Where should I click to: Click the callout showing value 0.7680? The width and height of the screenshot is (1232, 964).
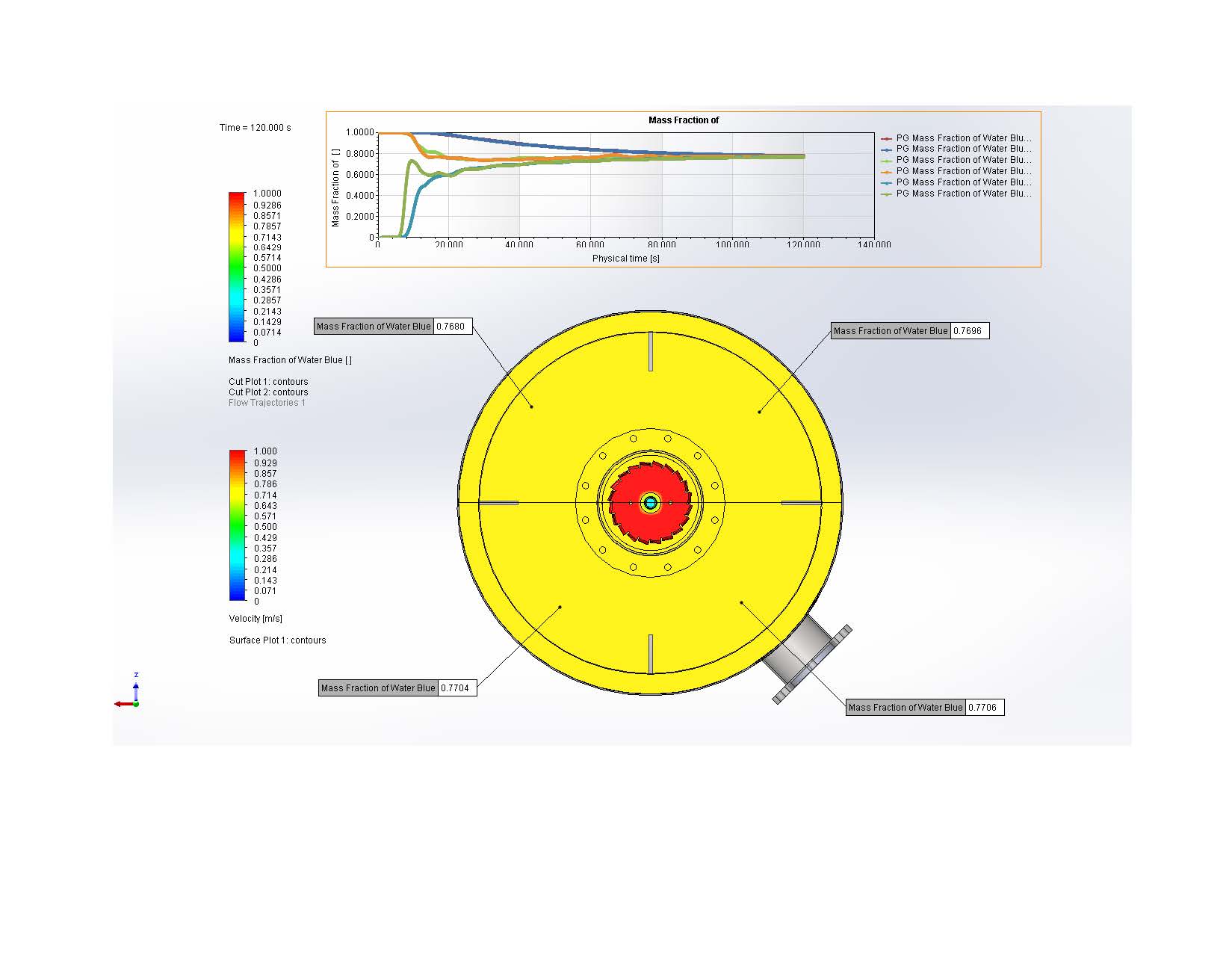coord(393,327)
